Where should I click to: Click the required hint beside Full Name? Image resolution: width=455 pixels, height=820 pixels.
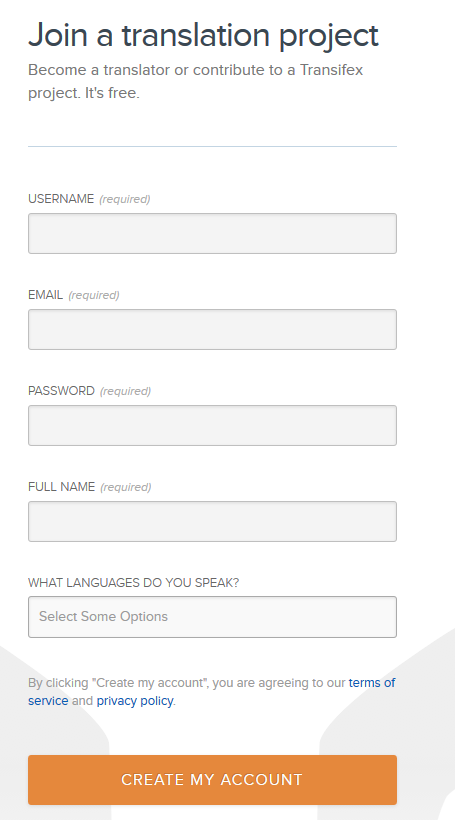(126, 487)
